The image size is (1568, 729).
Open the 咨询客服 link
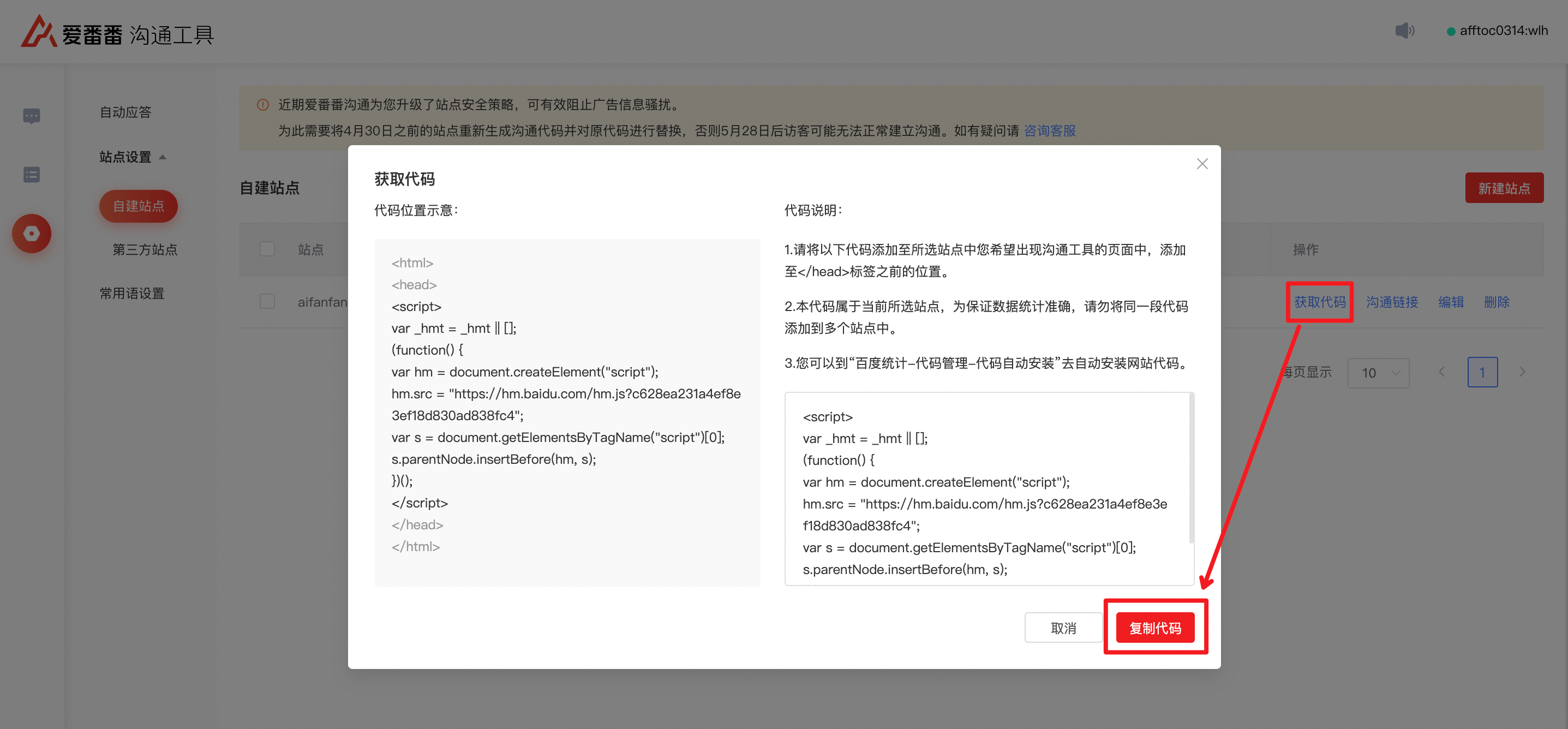point(1049,131)
